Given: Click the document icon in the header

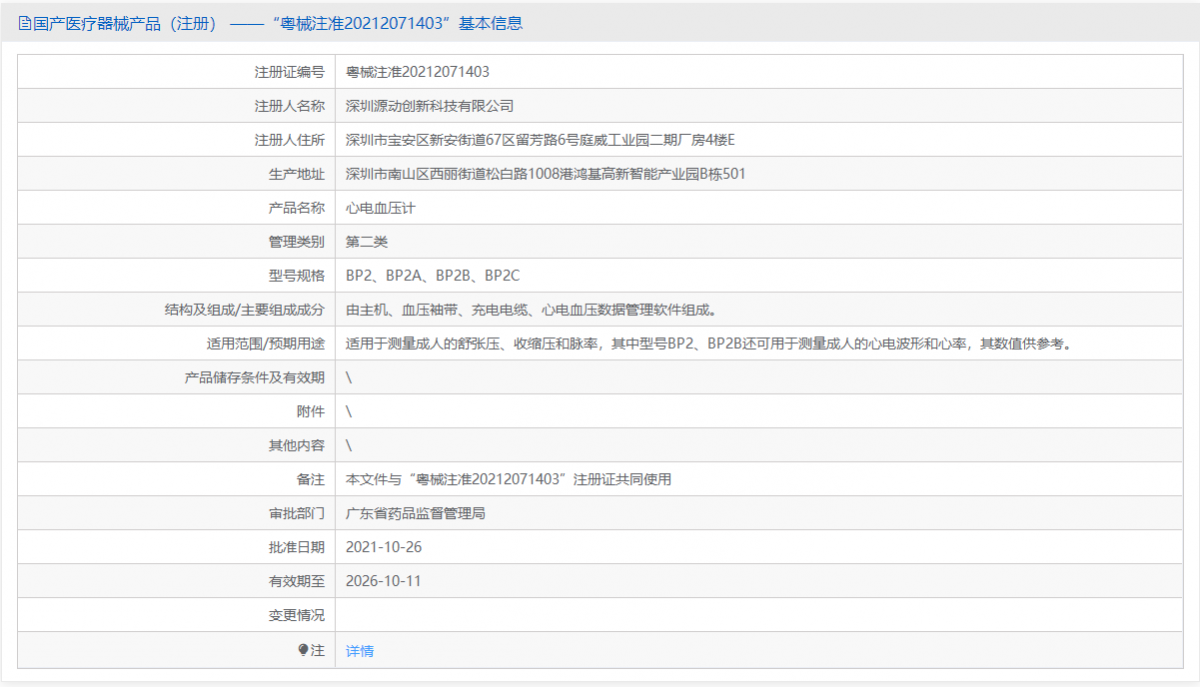Looking at the screenshot, I should [25, 24].
